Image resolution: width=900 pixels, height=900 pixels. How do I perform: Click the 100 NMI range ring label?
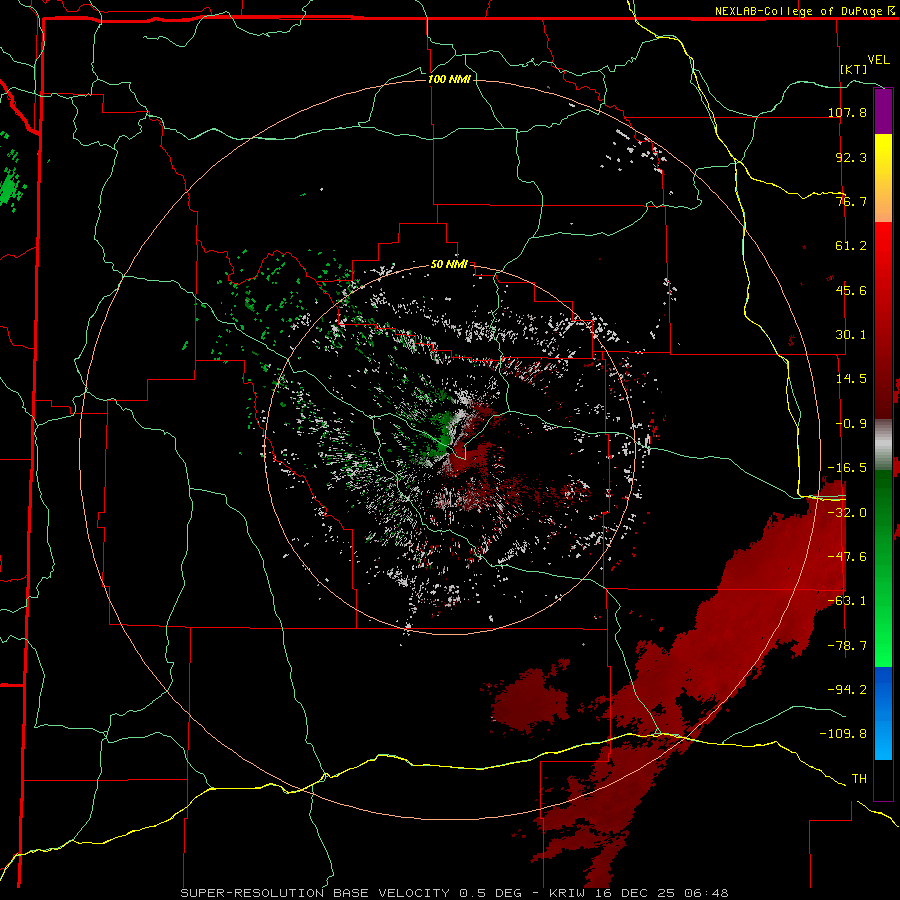click(449, 79)
